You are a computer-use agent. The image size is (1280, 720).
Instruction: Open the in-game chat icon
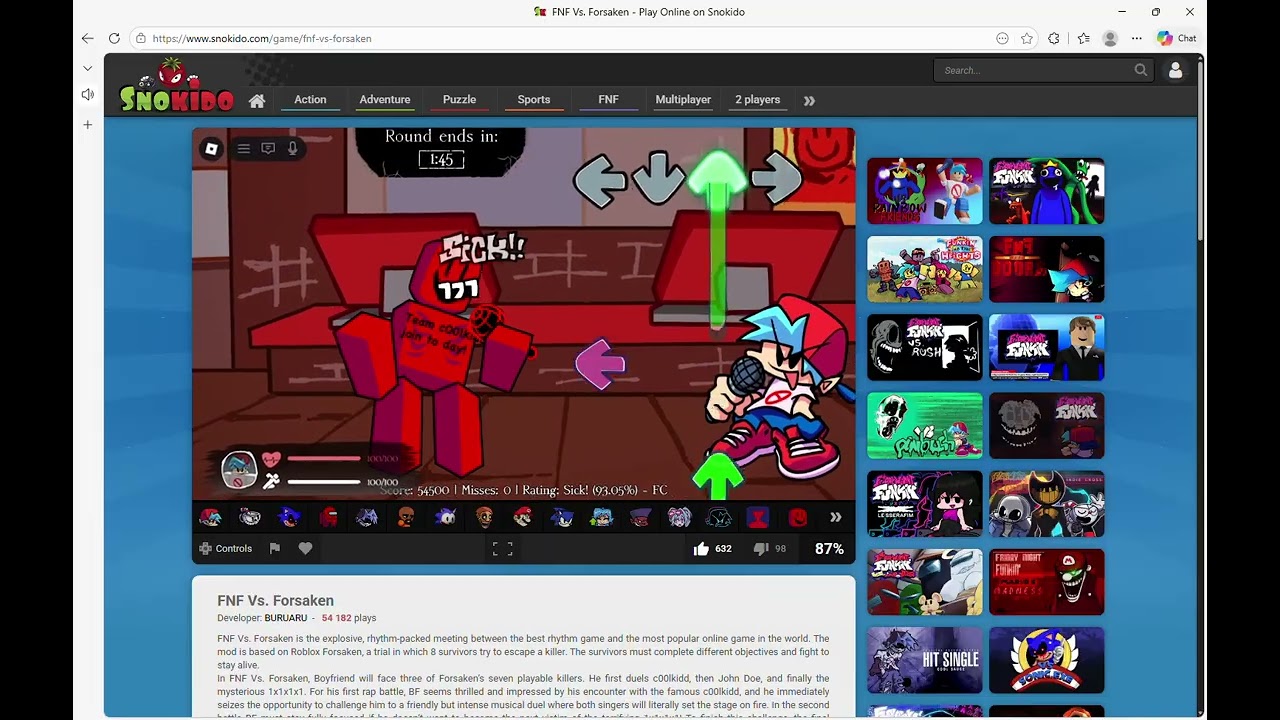268,149
